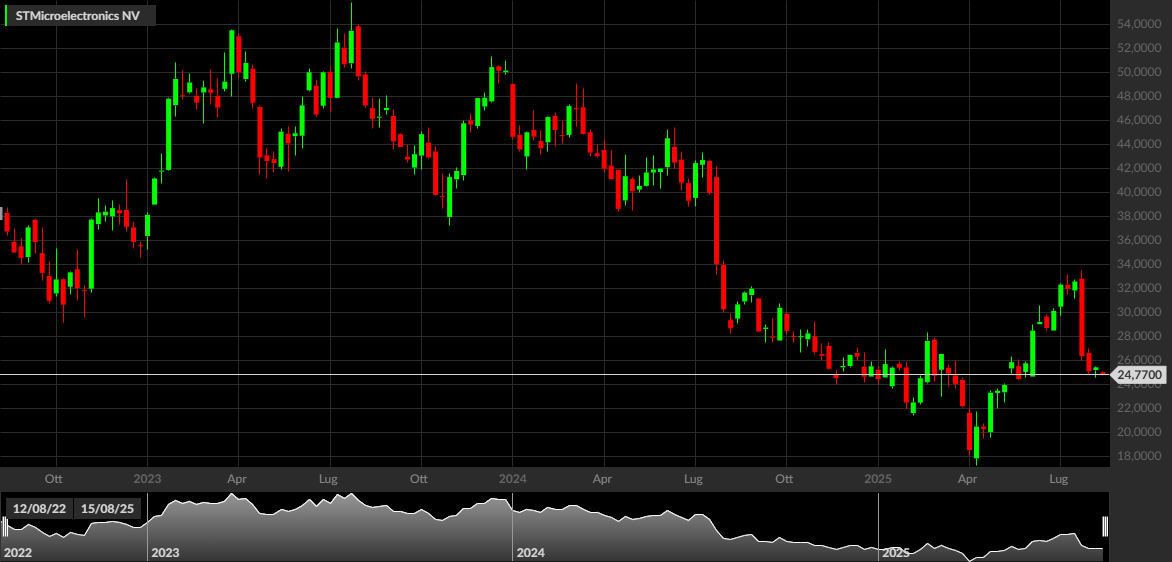Click the 28,0000 price axis label

coord(1139,336)
